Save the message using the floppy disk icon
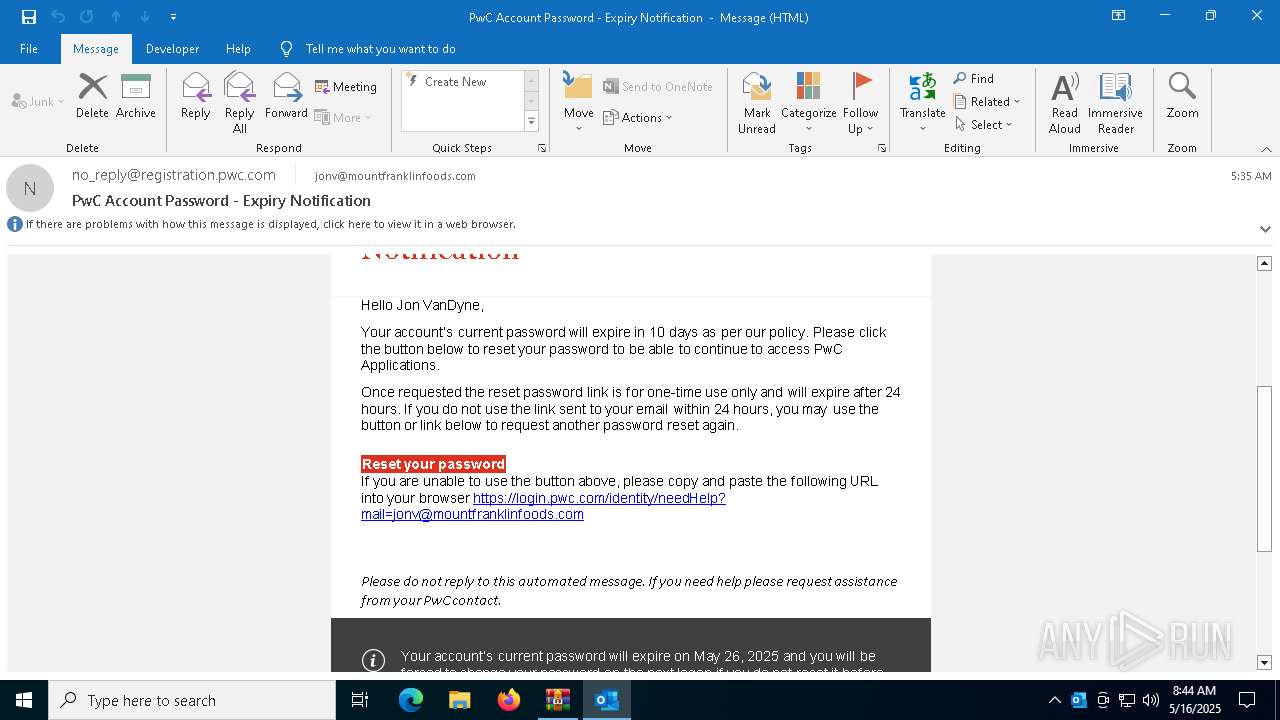Viewport: 1280px width, 720px height. click(29, 17)
